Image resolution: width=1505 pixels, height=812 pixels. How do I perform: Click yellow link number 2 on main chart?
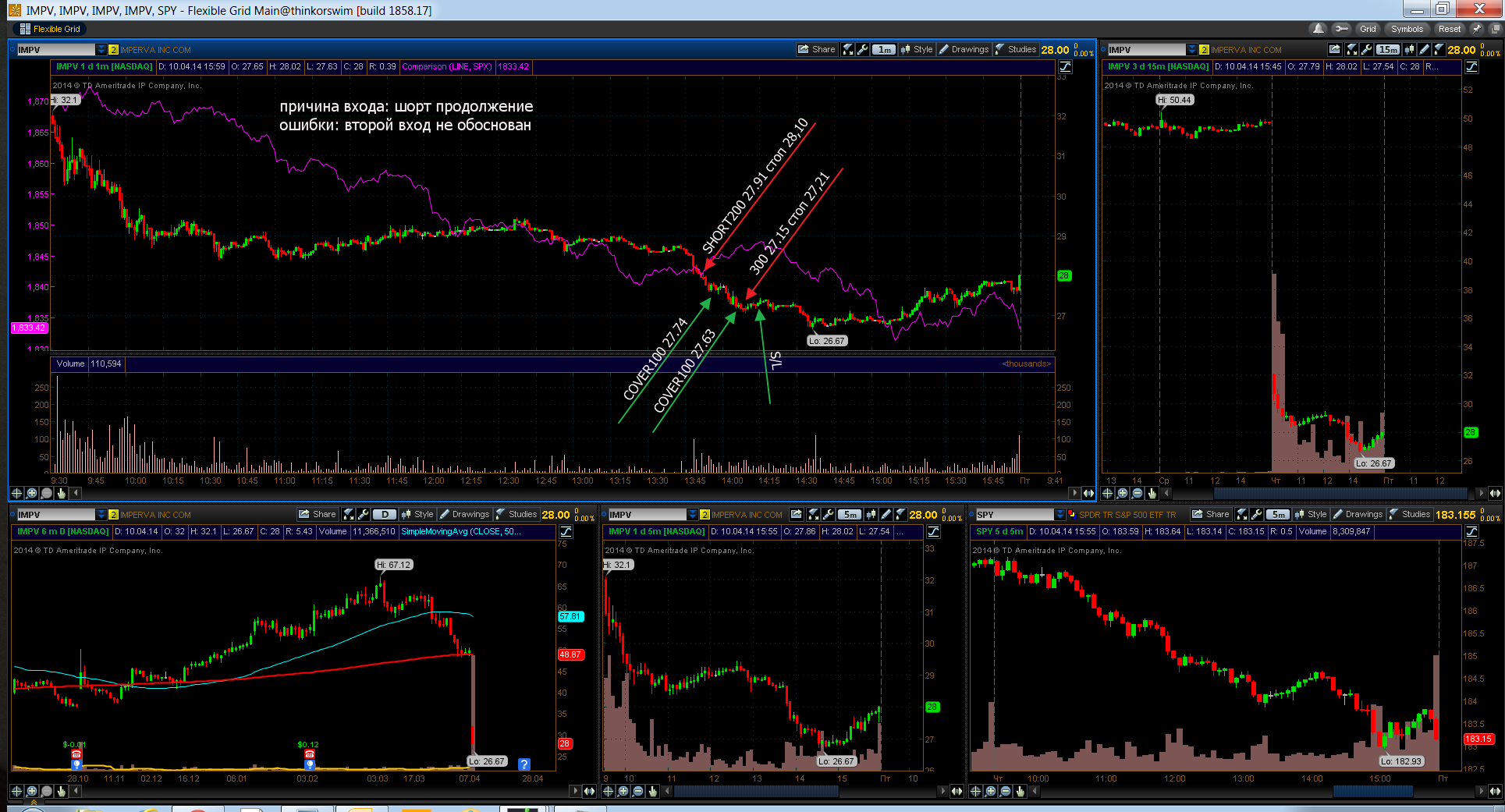click(113, 50)
